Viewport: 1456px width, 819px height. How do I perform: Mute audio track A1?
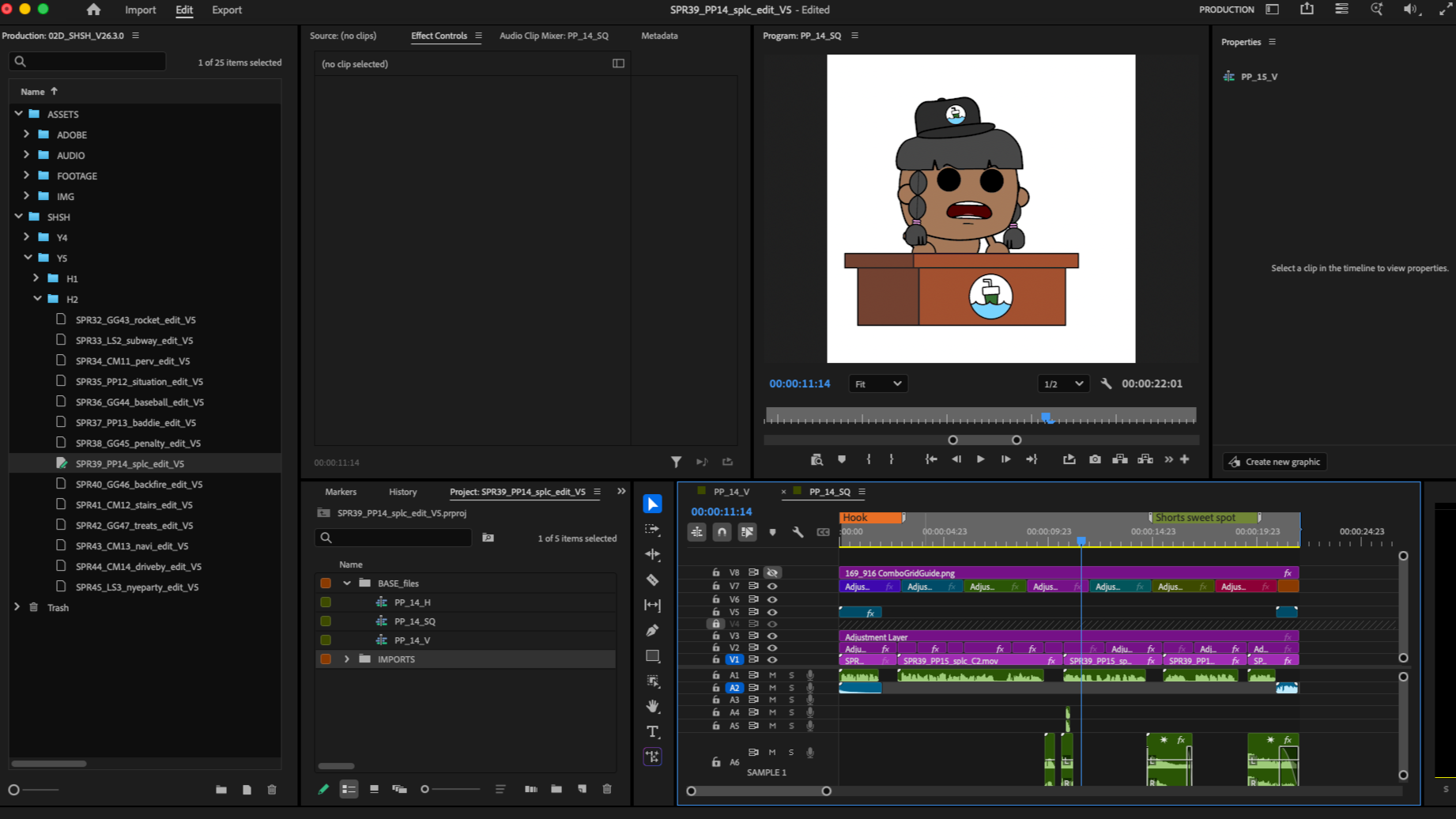(x=772, y=675)
